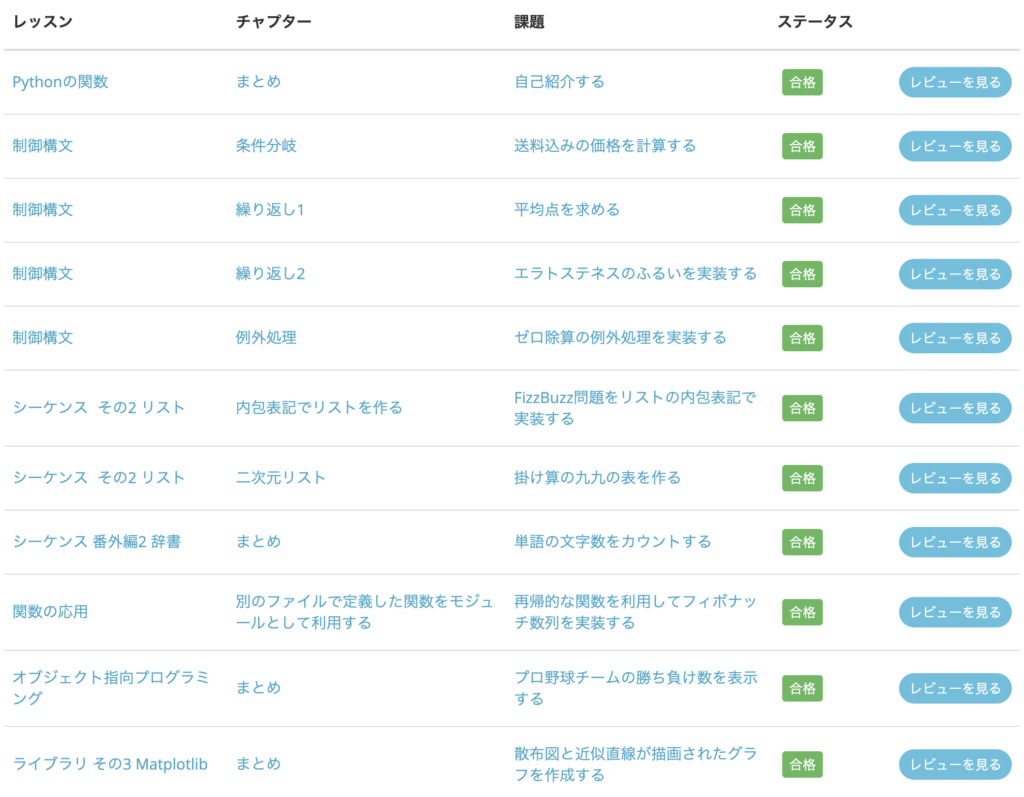Open the 単語の文字数をカウントする assignment
1024x797 pixels.
(x=612, y=542)
